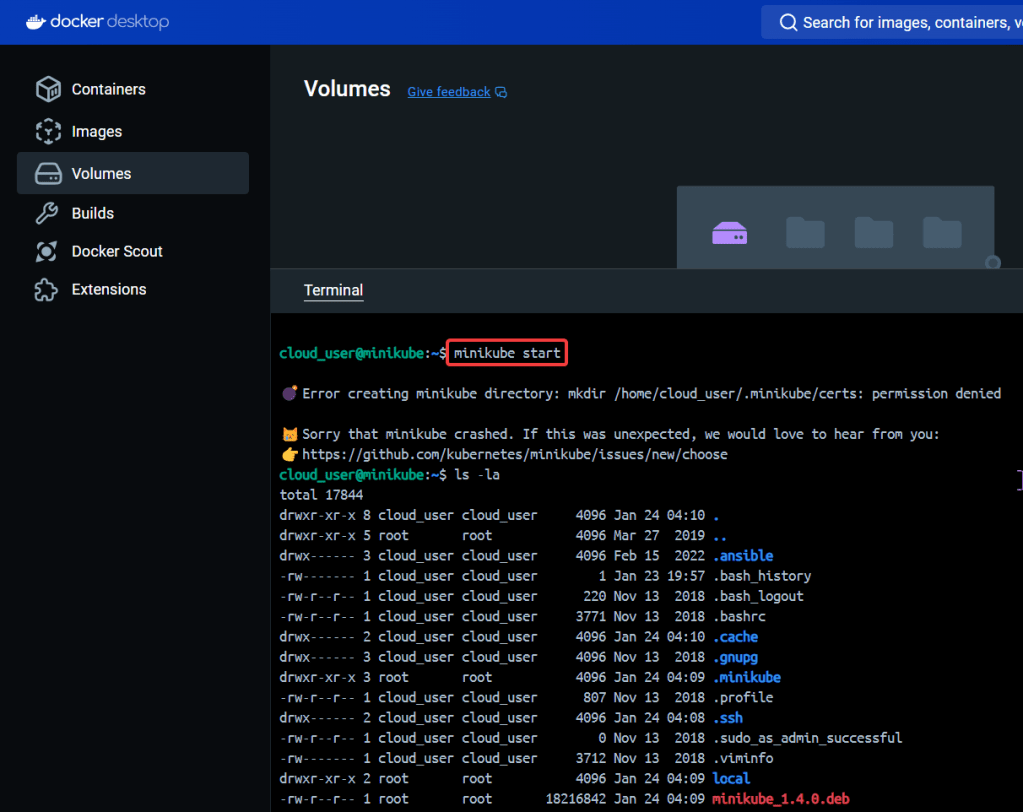Open the Give feedback link
1023x812 pixels.
tap(448, 92)
